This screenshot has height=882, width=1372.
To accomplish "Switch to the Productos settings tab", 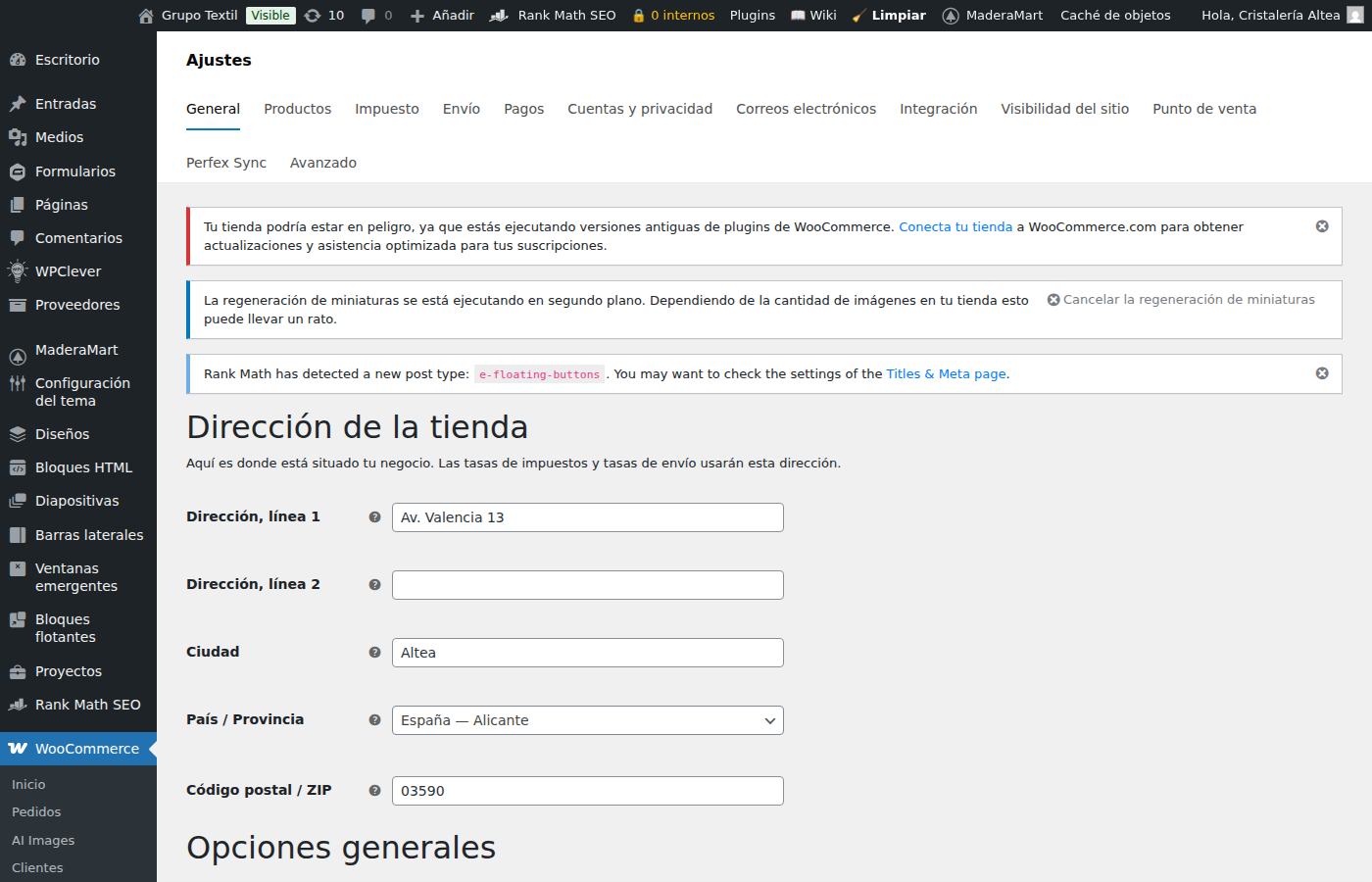I will click(297, 109).
